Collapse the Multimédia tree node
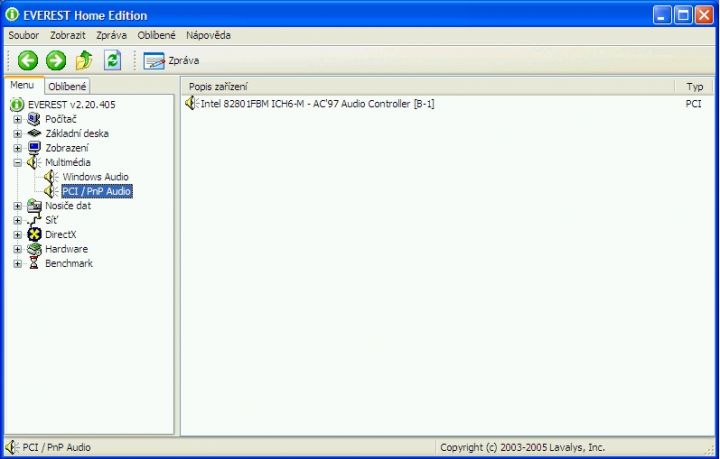Screen dimensions: 720x459 (17, 162)
